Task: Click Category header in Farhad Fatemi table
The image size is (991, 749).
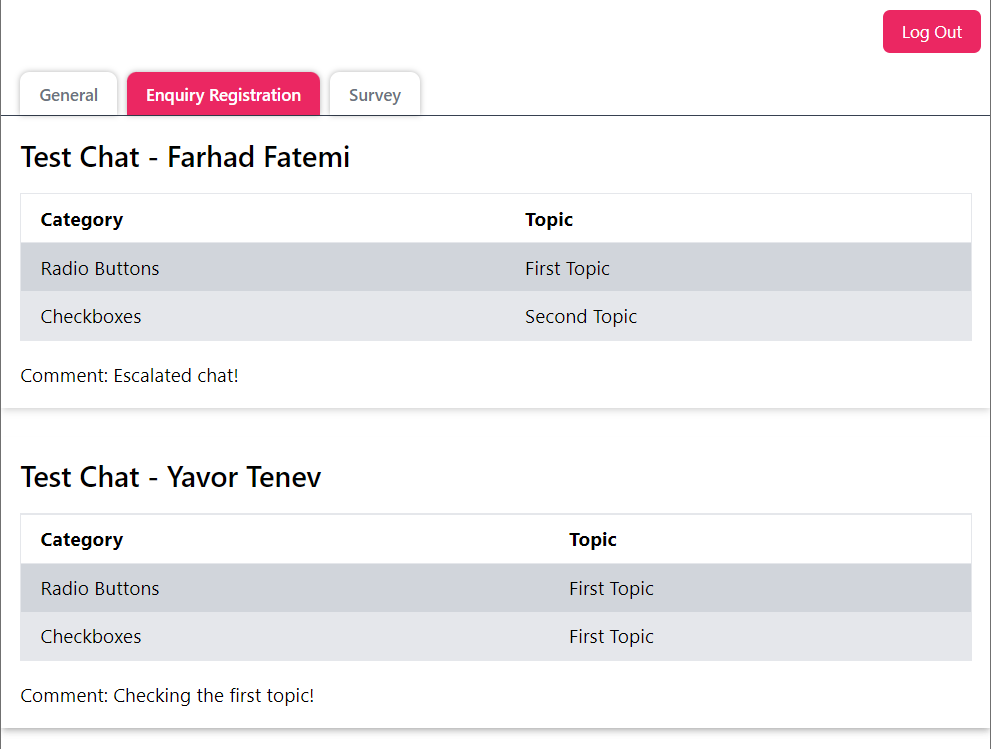Action: coord(82,219)
